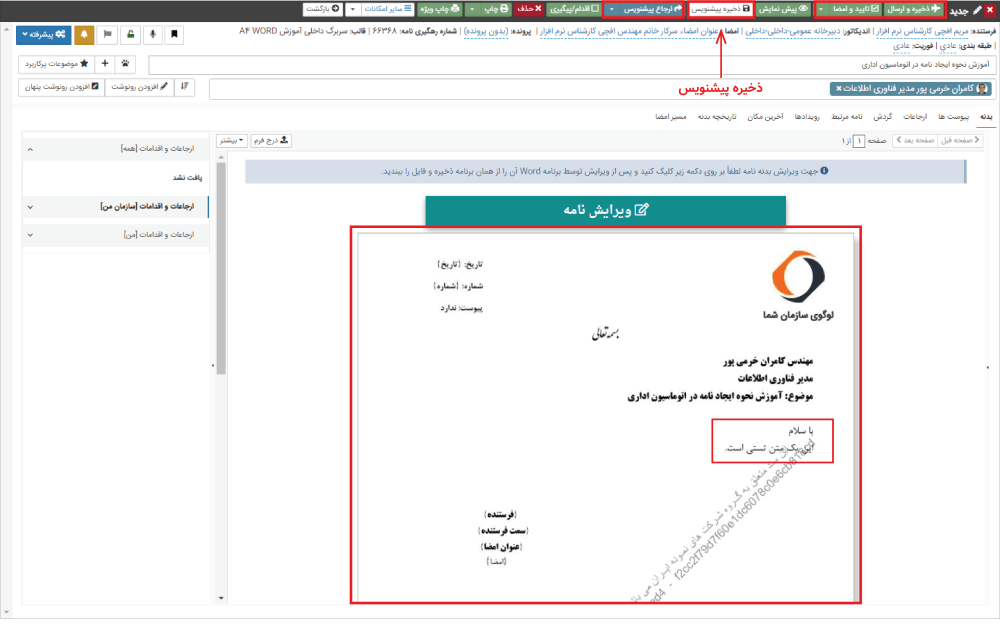1000x626 pixels.
Task: Click the letter subject input field
Action: tap(570, 64)
